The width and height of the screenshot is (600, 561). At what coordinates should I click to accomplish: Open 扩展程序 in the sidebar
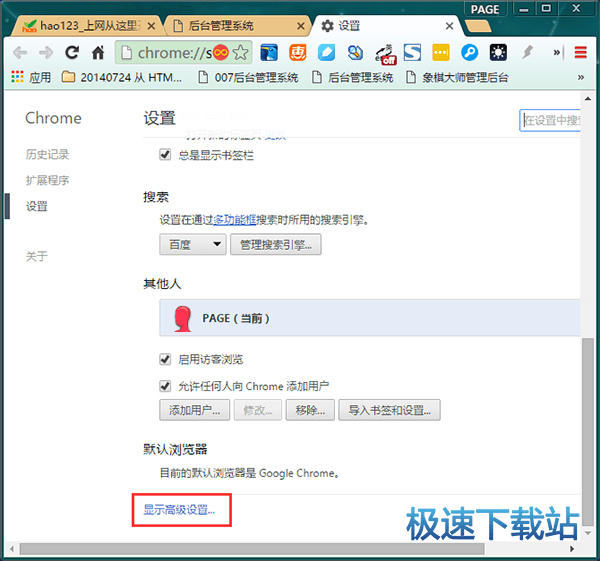click(x=47, y=180)
